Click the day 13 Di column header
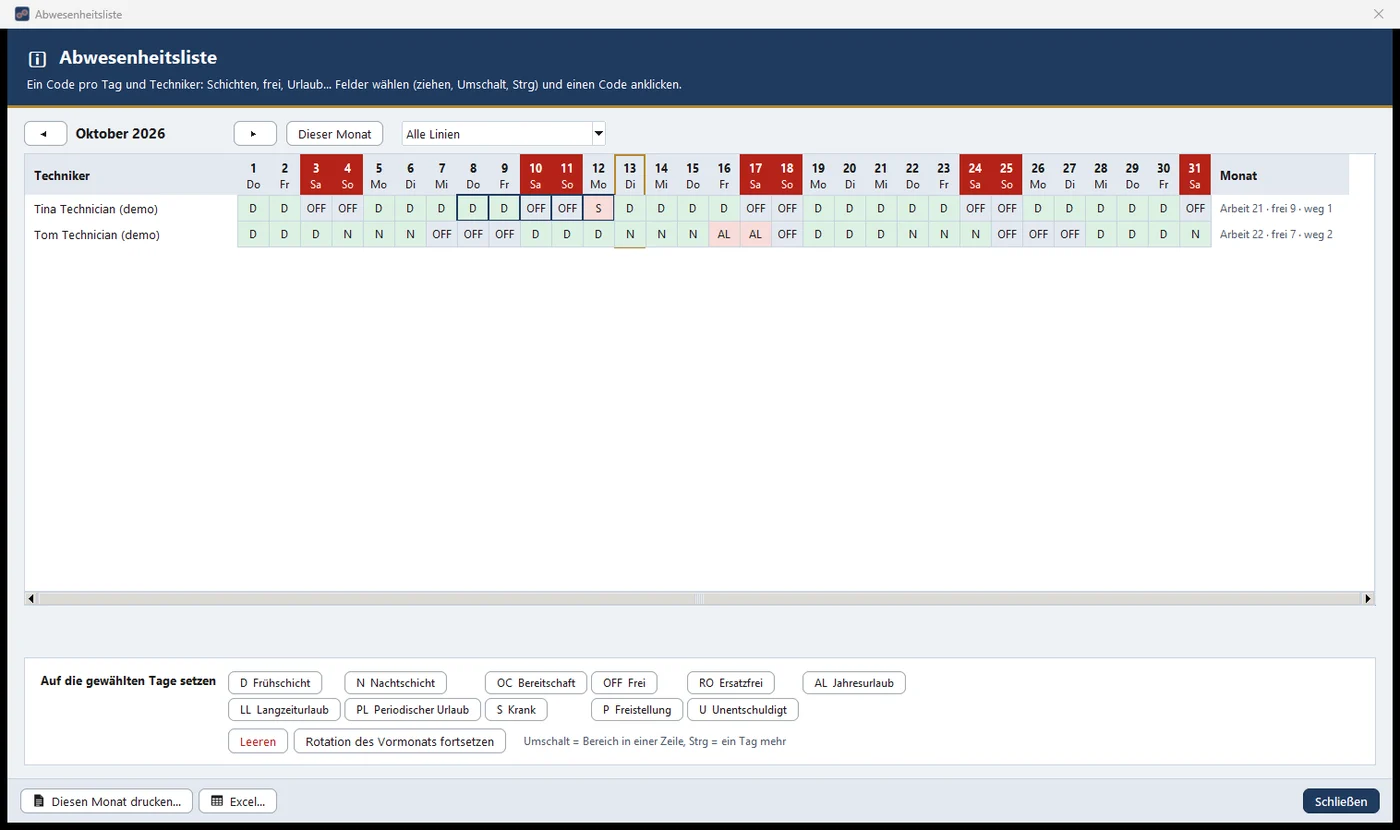 pyautogui.click(x=630, y=175)
